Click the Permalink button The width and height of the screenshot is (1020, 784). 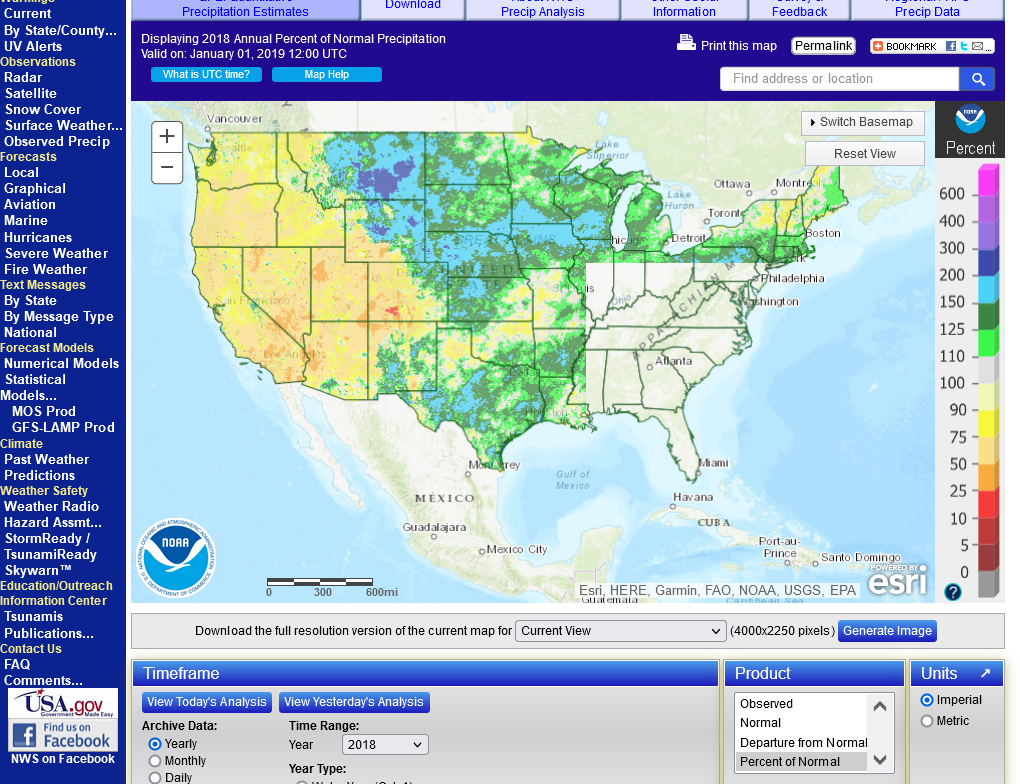pyautogui.click(x=823, y=46)
